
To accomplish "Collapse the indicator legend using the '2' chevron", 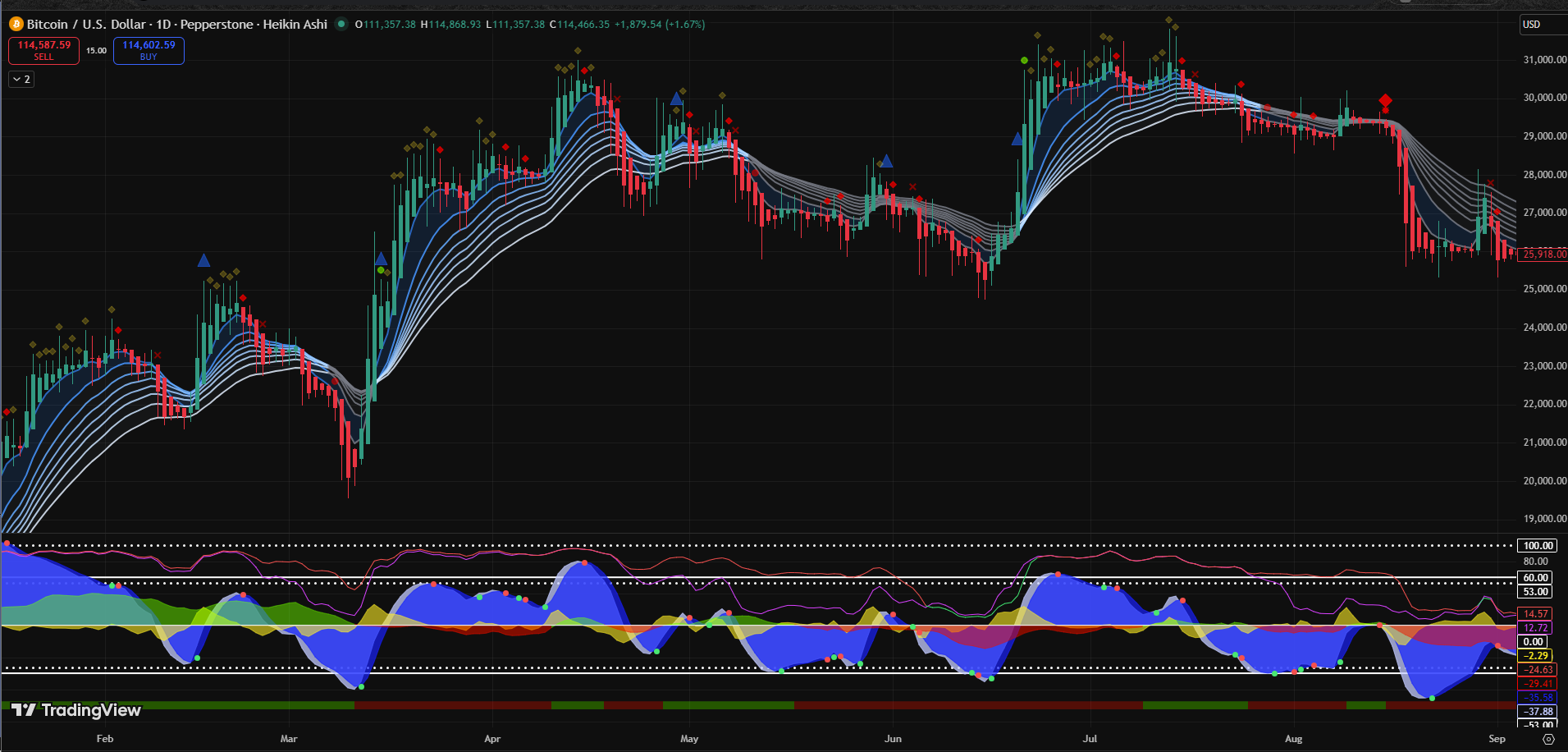I will tap(21, 79).
